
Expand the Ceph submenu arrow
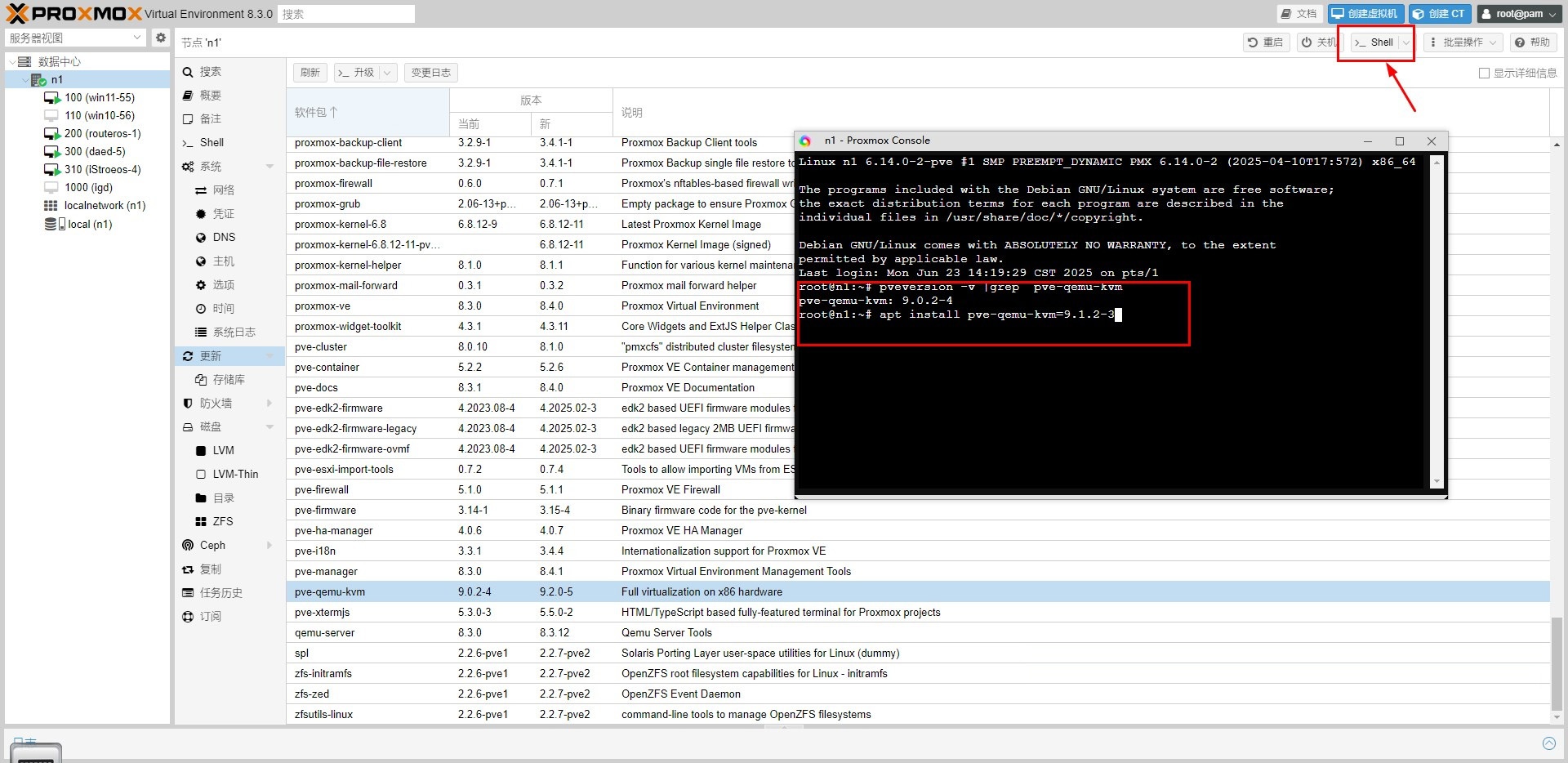tap(269, 545)
